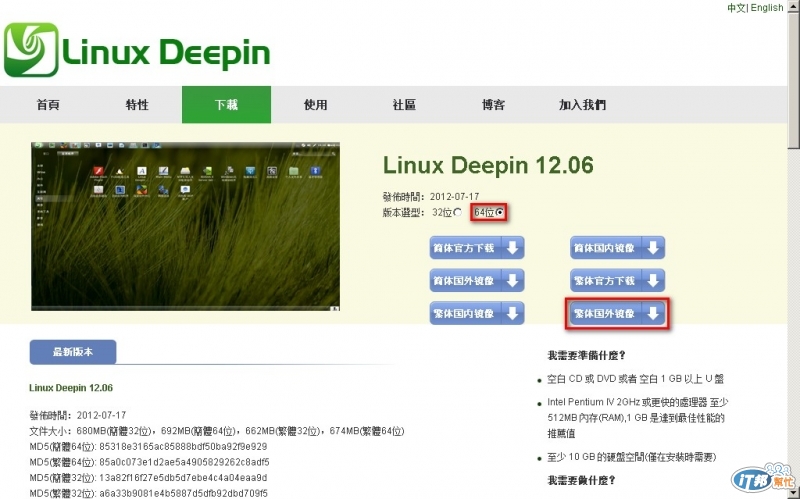800x499 pixels.
Task: Select the 最新版本 tab
Action: [x=73, y=352]
